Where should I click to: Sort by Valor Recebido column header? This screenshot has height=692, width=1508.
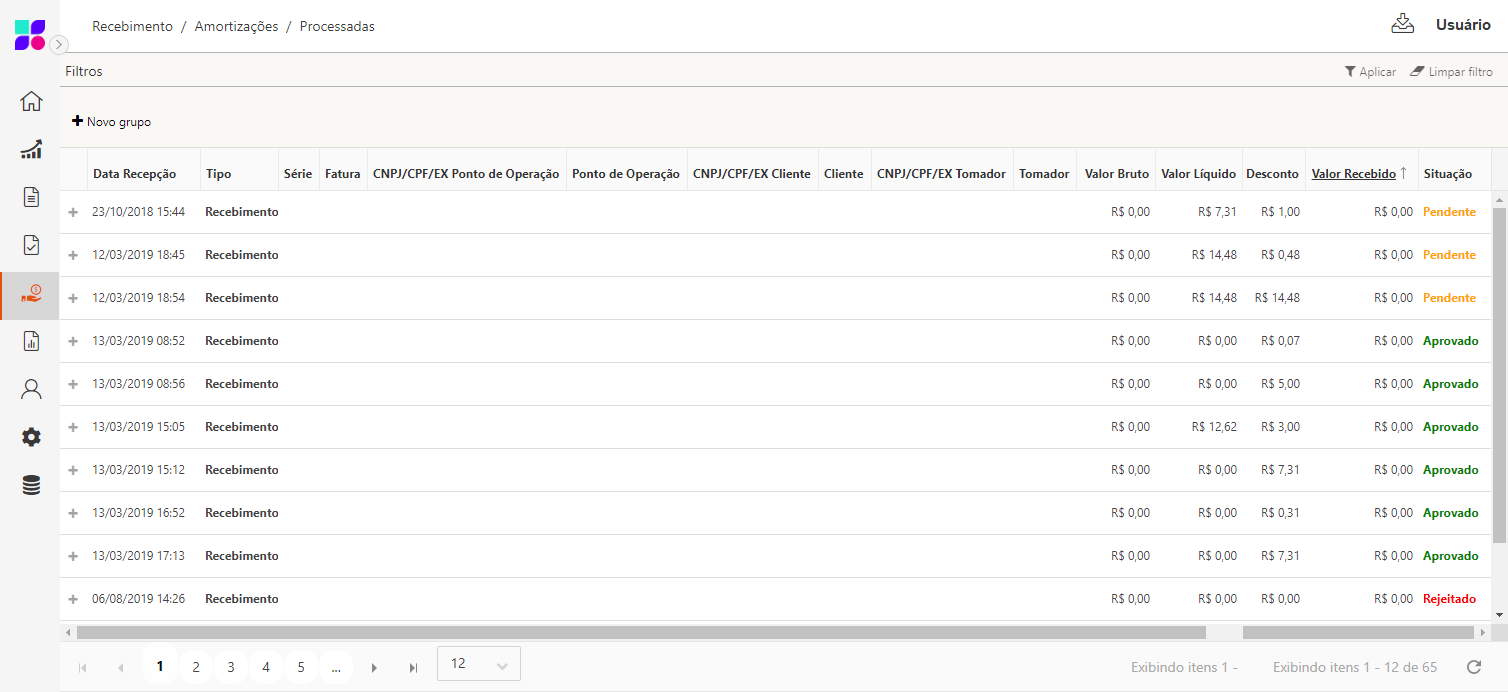point(1353,174)
